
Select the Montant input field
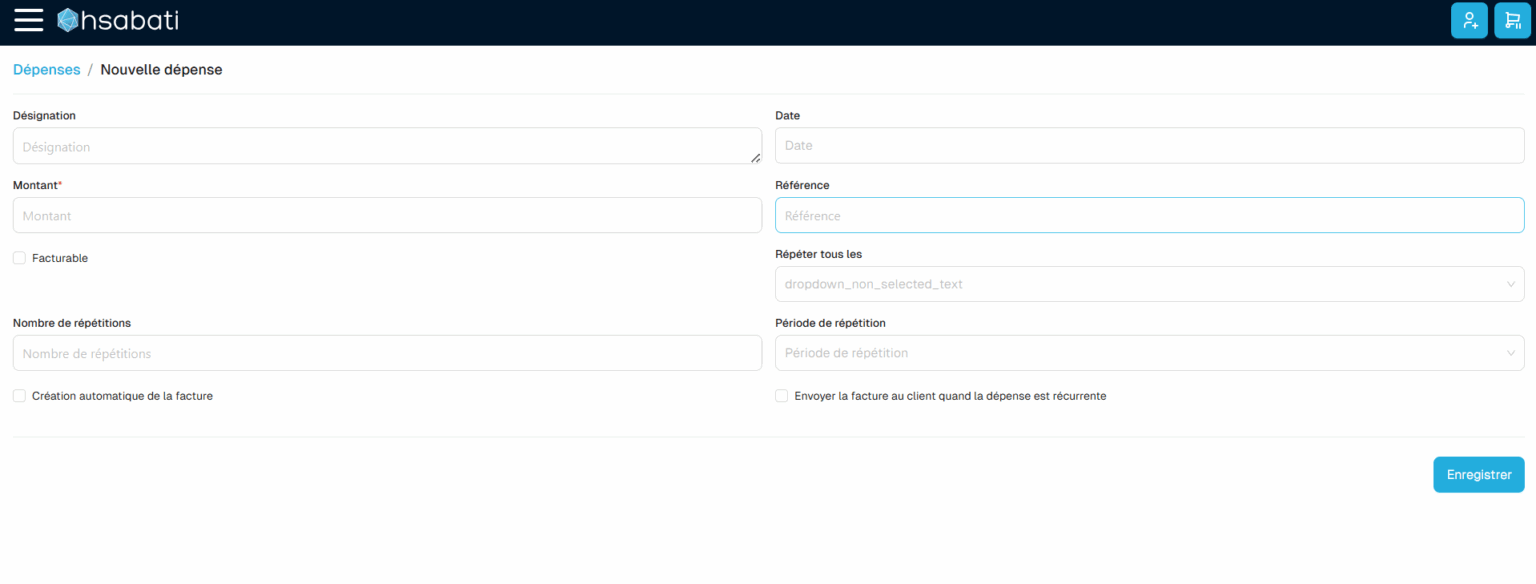(x=387, y=216)
